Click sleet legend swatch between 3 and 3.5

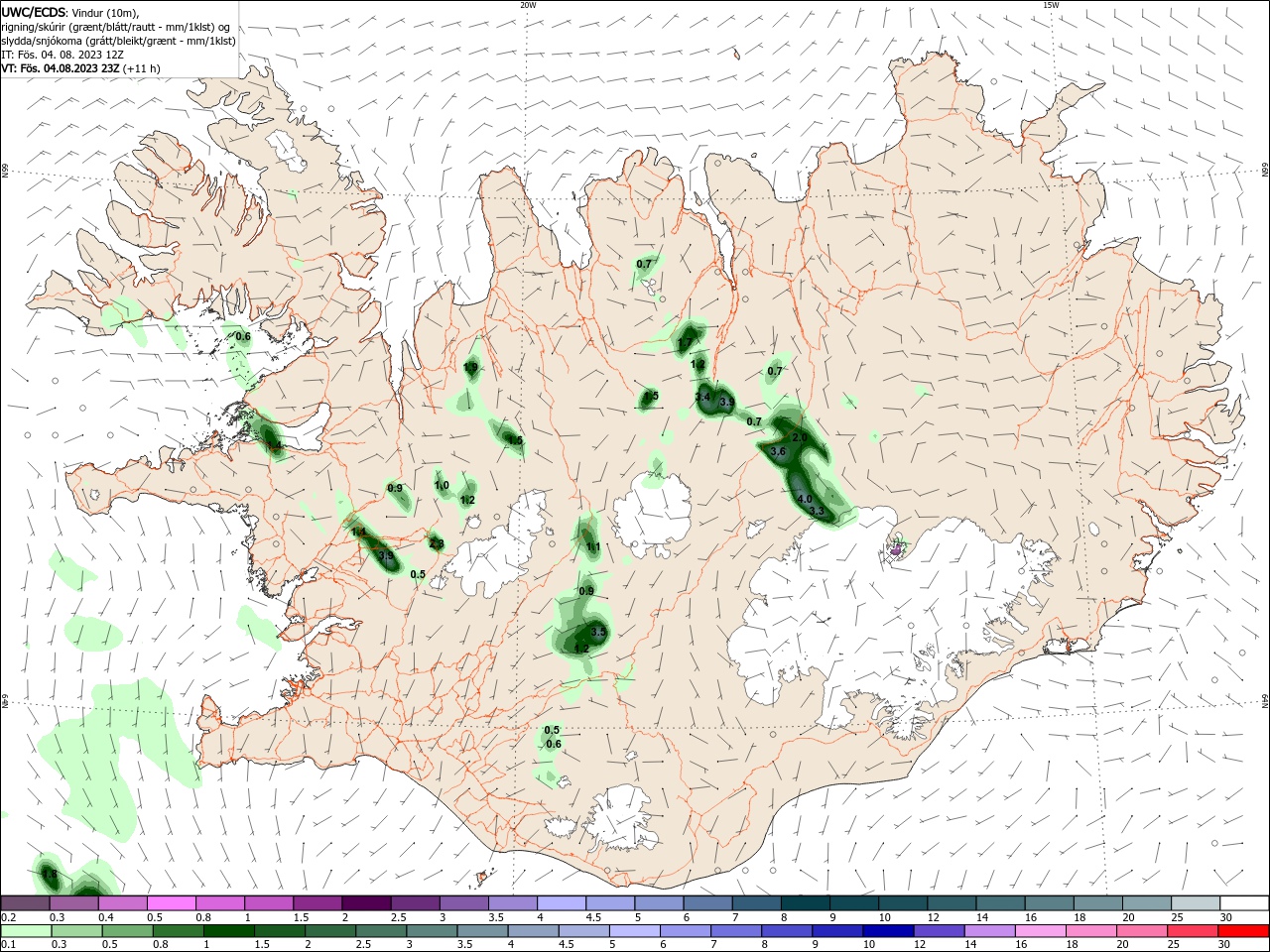[463, 903]
